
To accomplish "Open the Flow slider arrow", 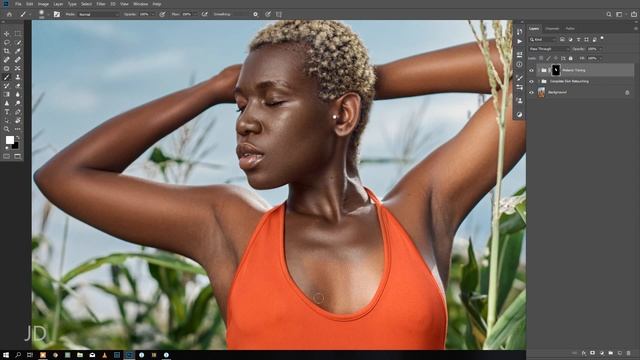I will coord(196,14).
